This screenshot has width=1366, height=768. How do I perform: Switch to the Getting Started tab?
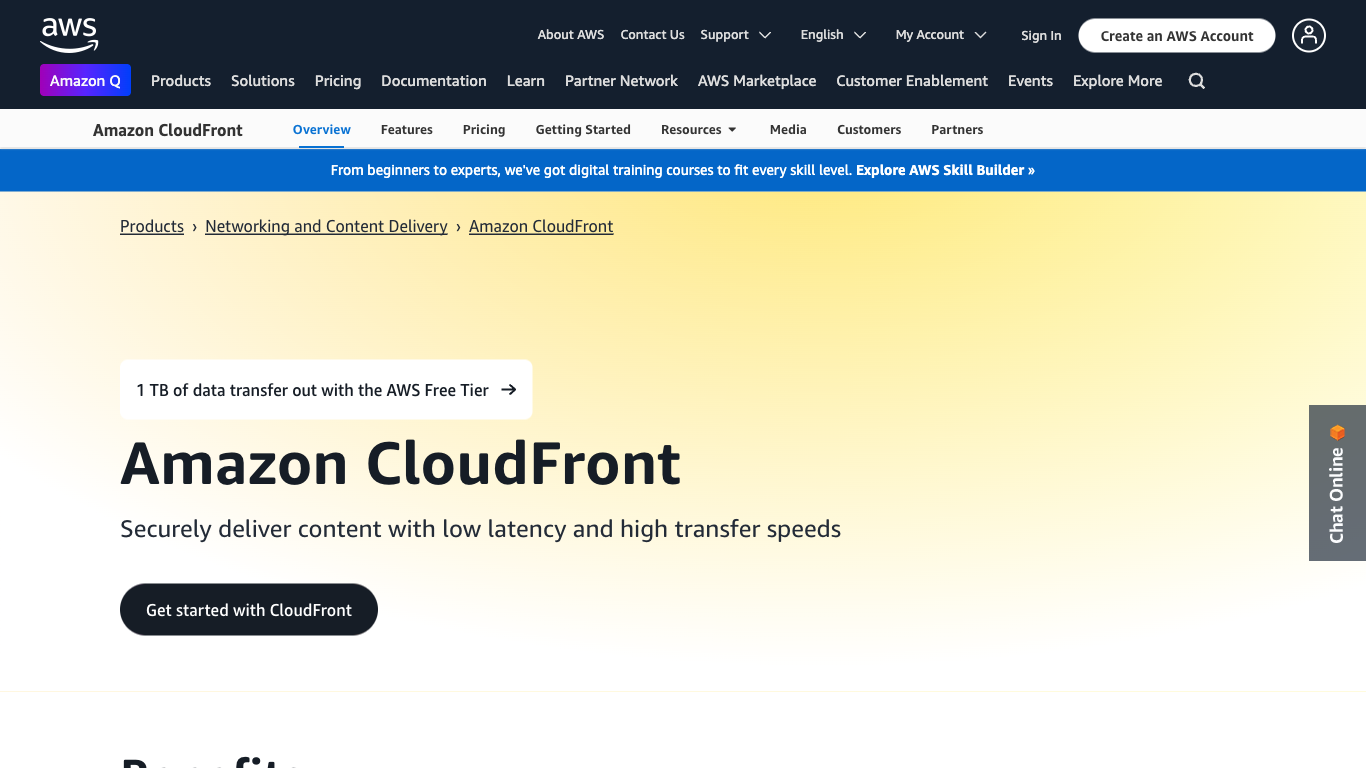[x=583, y=130]
